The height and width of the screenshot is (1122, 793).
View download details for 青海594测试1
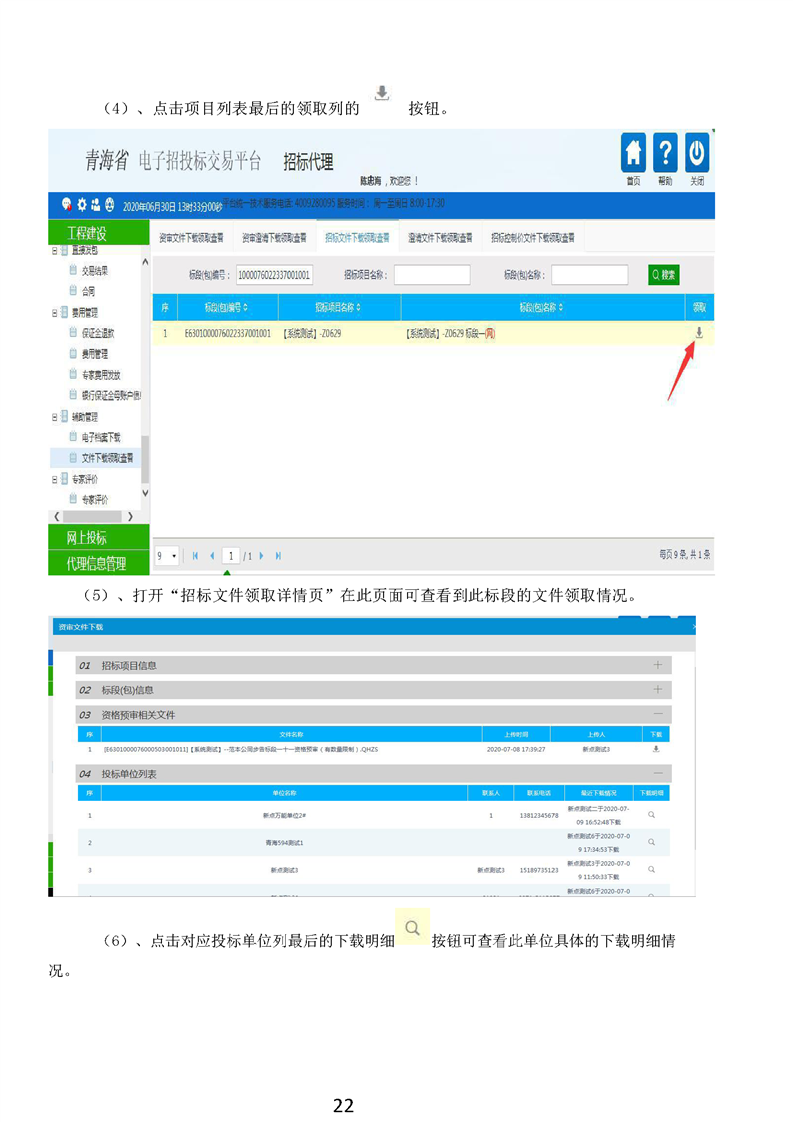(651, 843)
